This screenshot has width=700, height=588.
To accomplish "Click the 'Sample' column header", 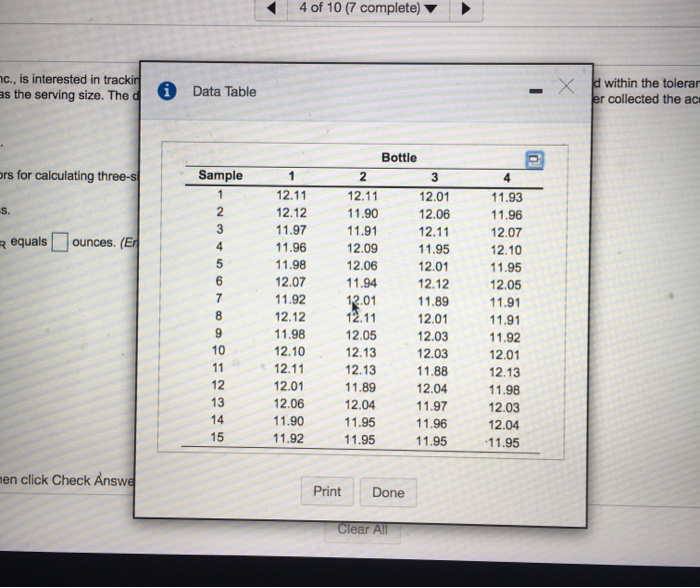I will coord(221,175).
